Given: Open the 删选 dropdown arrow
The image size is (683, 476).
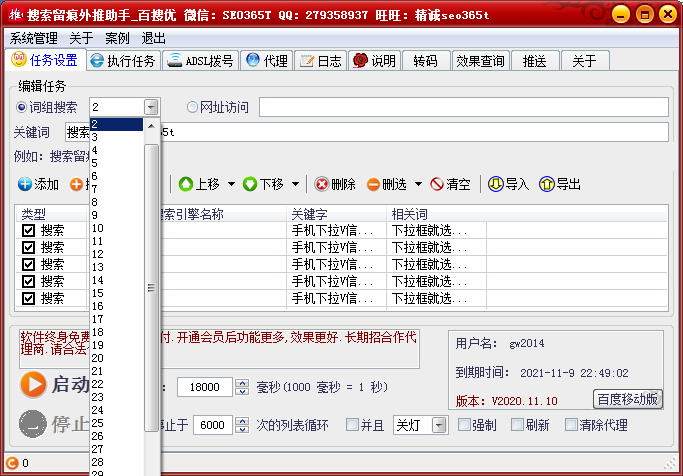Looking at the screenshot, I should [x=418, y=184].
